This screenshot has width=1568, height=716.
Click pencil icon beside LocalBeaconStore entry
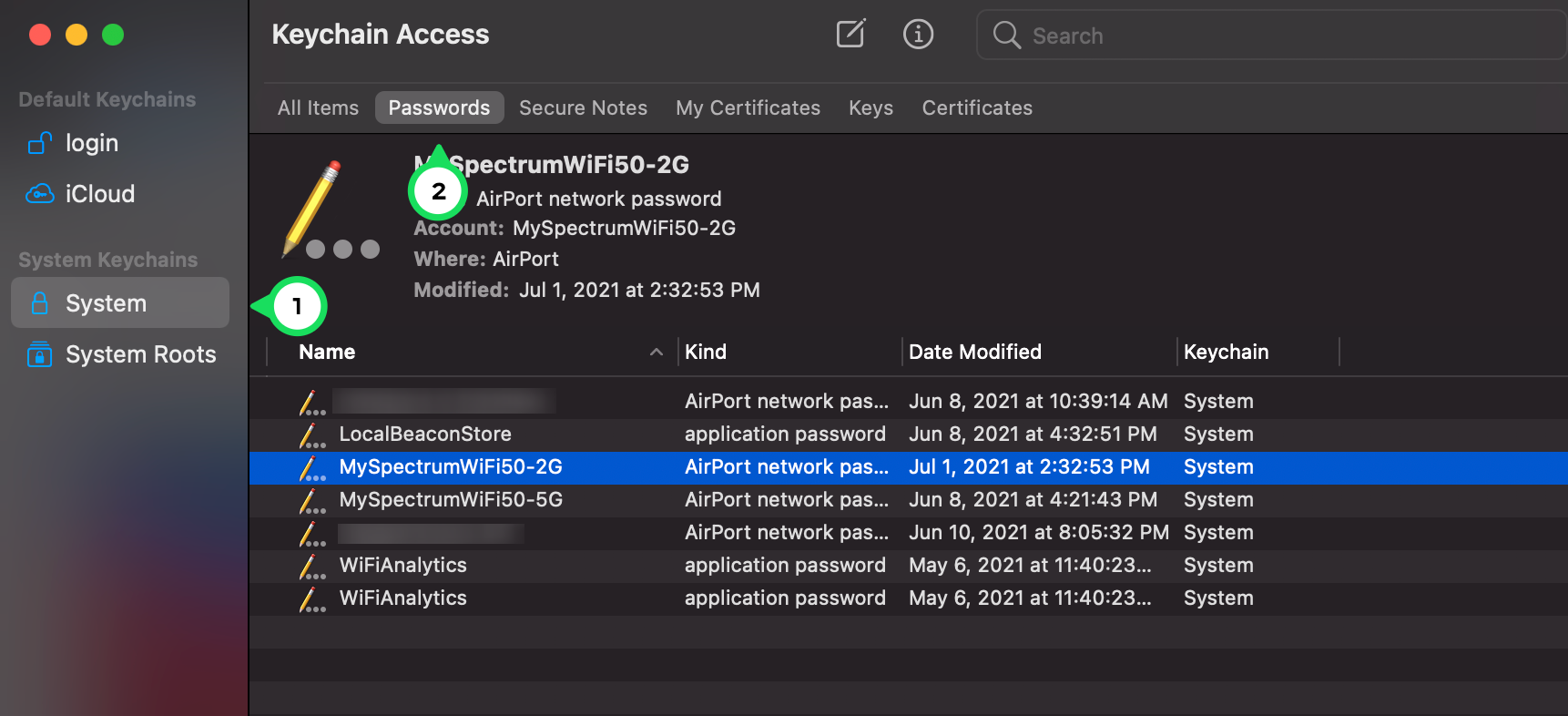point(311,435)
